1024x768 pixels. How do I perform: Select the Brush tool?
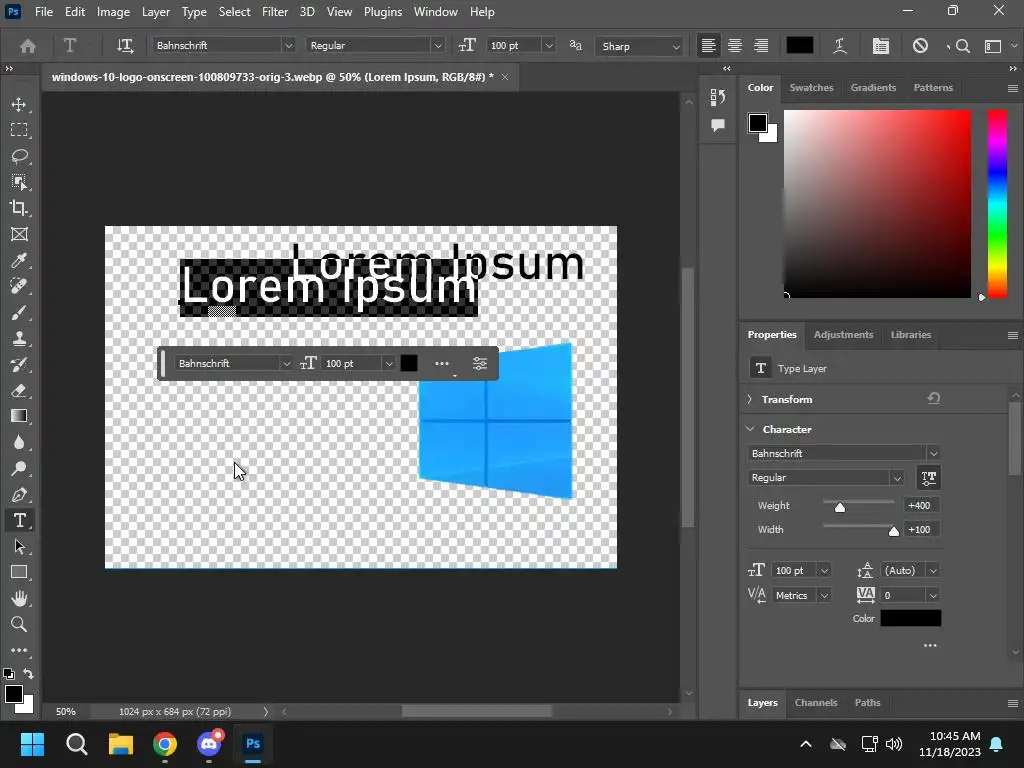[x=19, y=312]
